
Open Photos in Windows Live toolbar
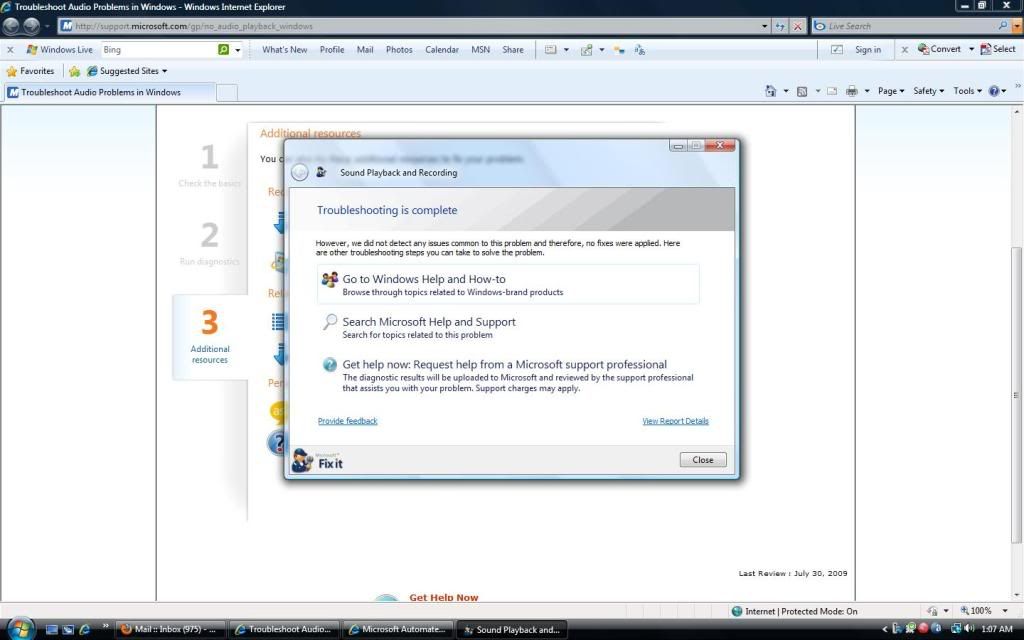399,50
